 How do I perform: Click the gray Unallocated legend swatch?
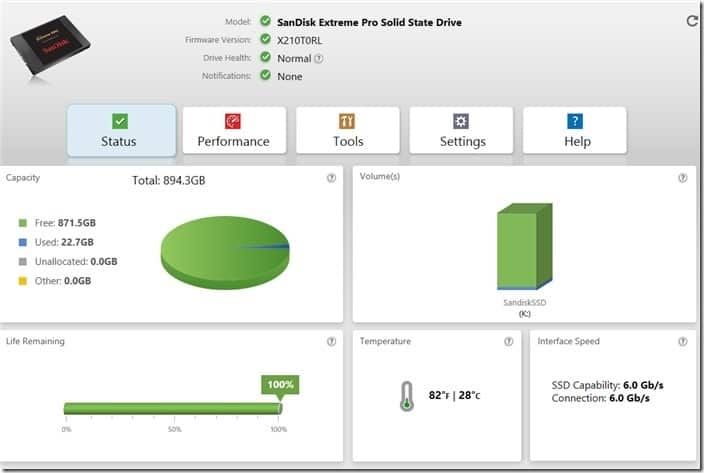[x=22, y=262]
